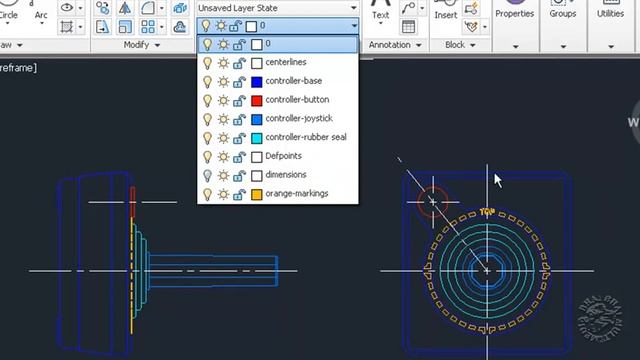Open the Fillet tool dropdown arrow
Viewport: 640px width, 360px height.
[162, 8]
